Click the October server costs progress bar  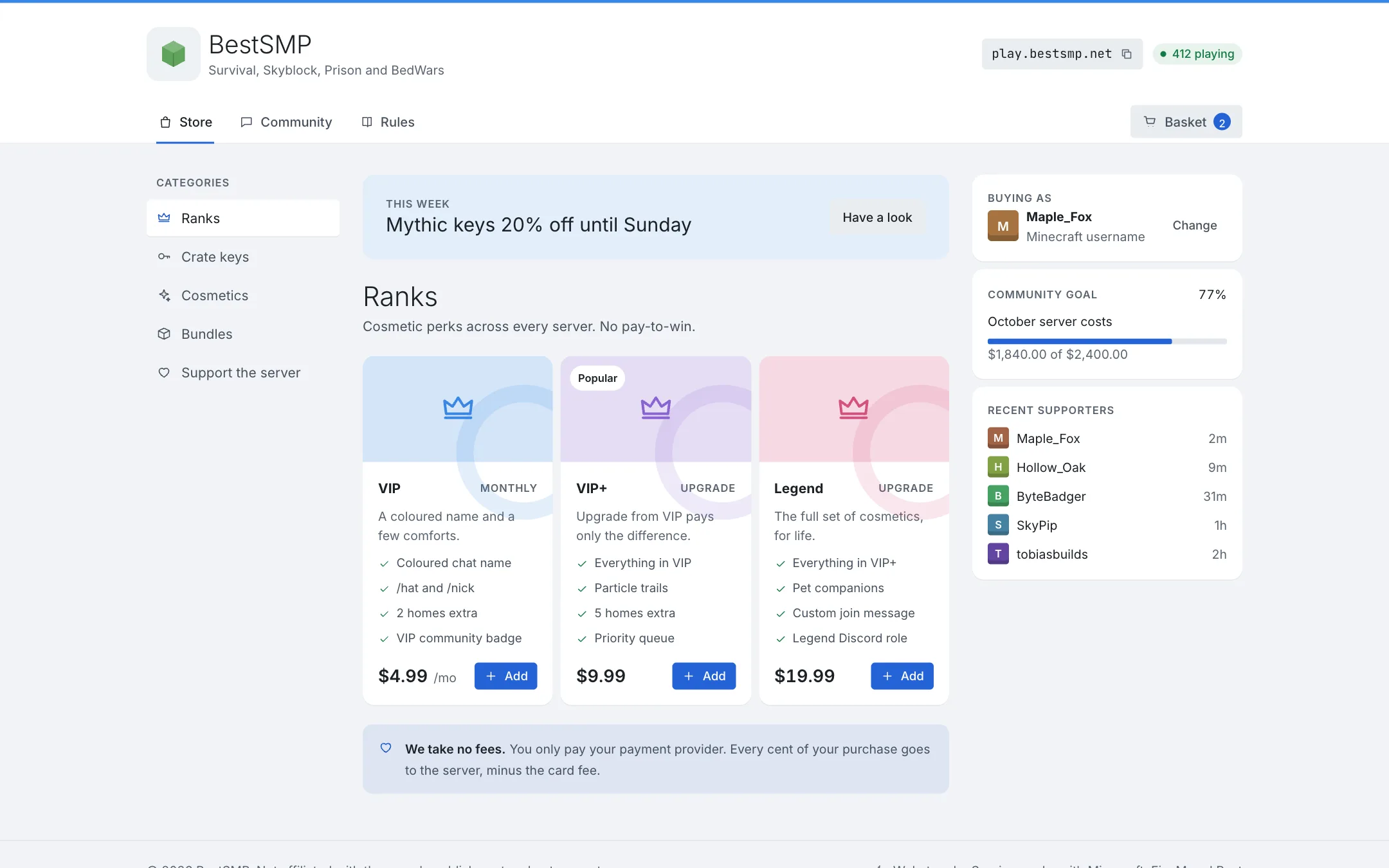coord(1107,341)
